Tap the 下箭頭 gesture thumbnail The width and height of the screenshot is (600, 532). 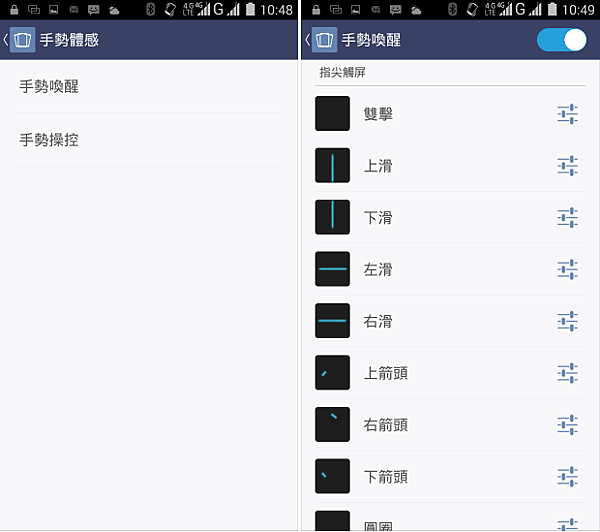(332, 476)
